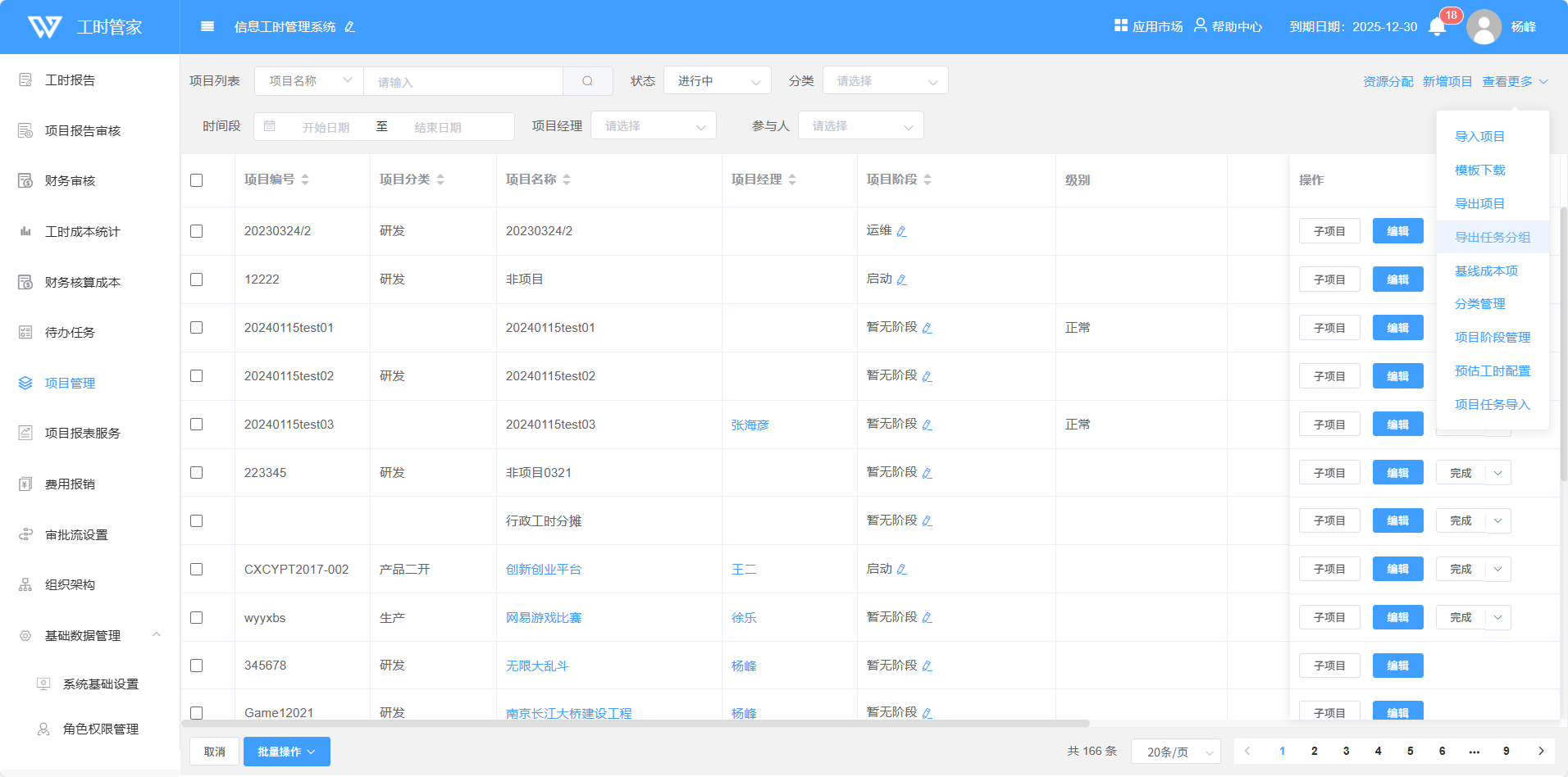The height and width of the screenshot is (777, 1568).
Task: Edit stage pencil icon for project 12222
Action: [901, 279]
